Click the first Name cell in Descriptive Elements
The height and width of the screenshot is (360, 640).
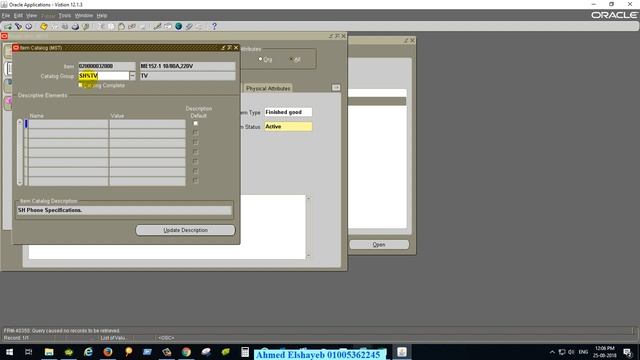tap(68, 124)
